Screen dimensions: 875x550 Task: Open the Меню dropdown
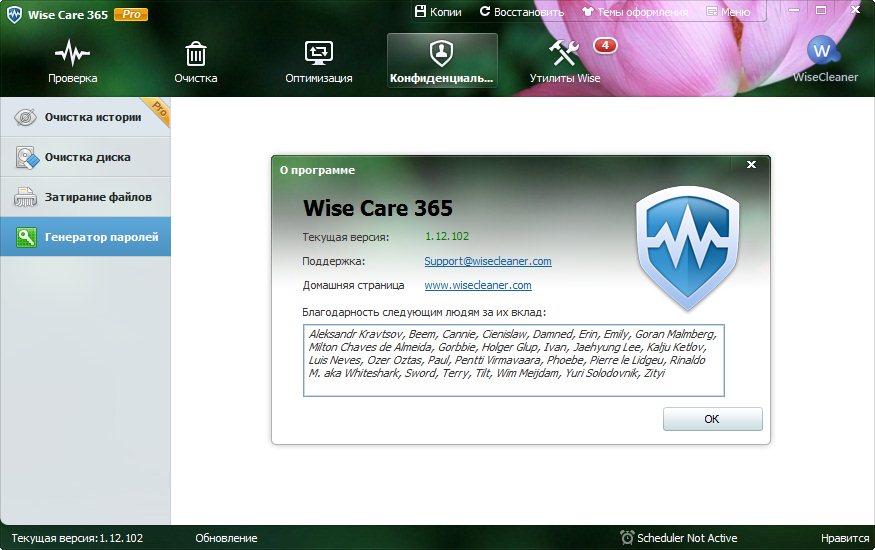click(727, 12)
